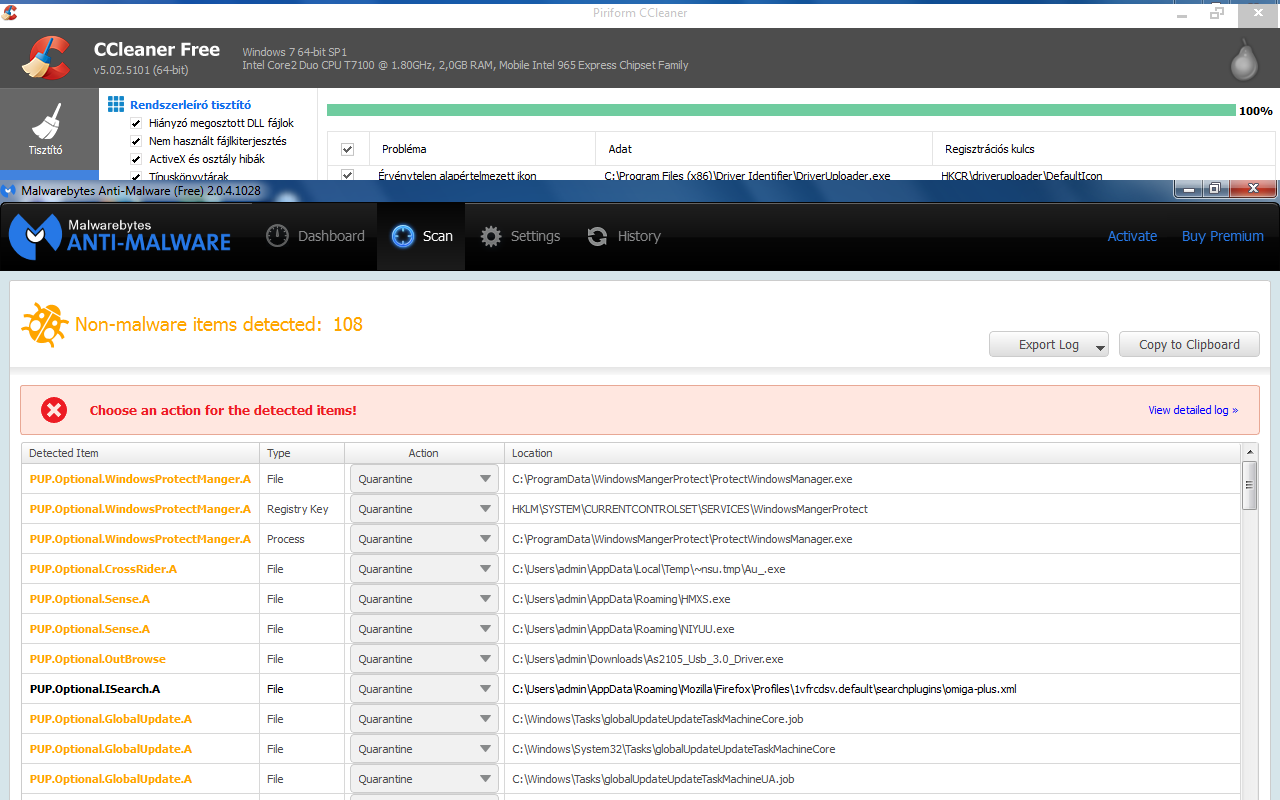Image resolution: width=1280 pixels, height=800 pixels.
Task: Click the Malwarebytes Anti-Malware logo
Action: [120, 236]
